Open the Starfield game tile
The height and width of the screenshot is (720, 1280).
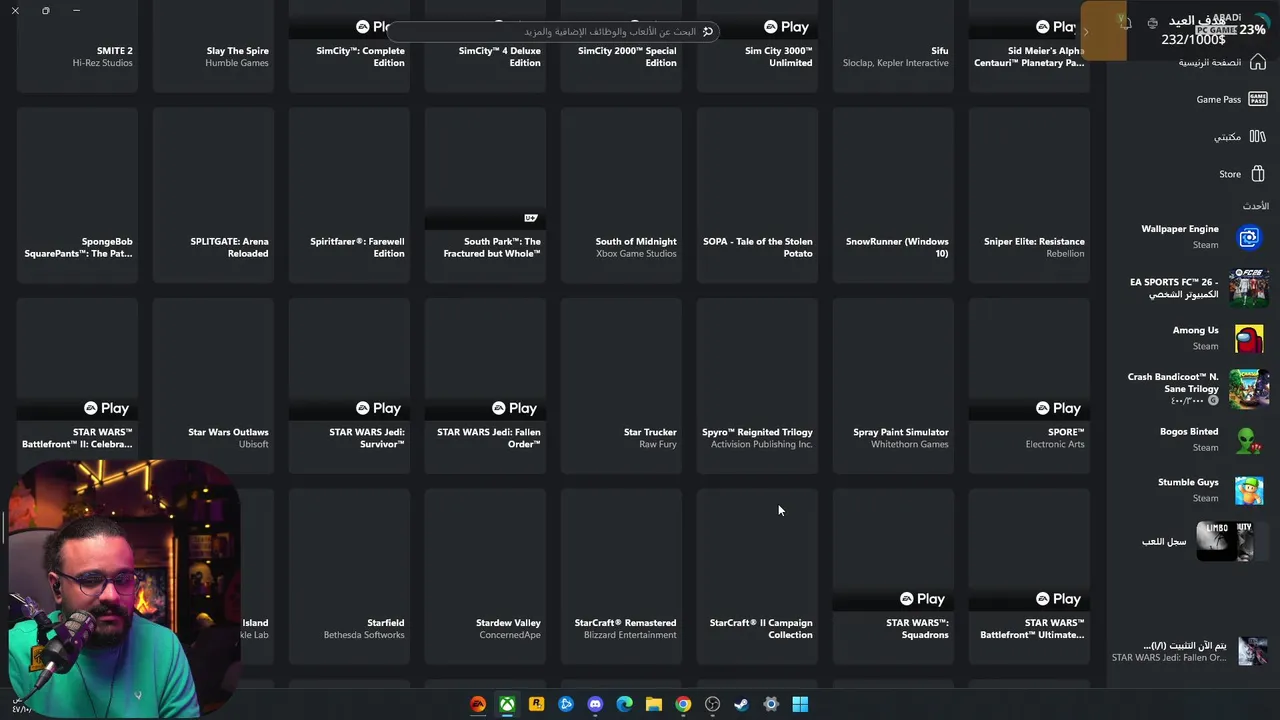click(x=349, y=577)
